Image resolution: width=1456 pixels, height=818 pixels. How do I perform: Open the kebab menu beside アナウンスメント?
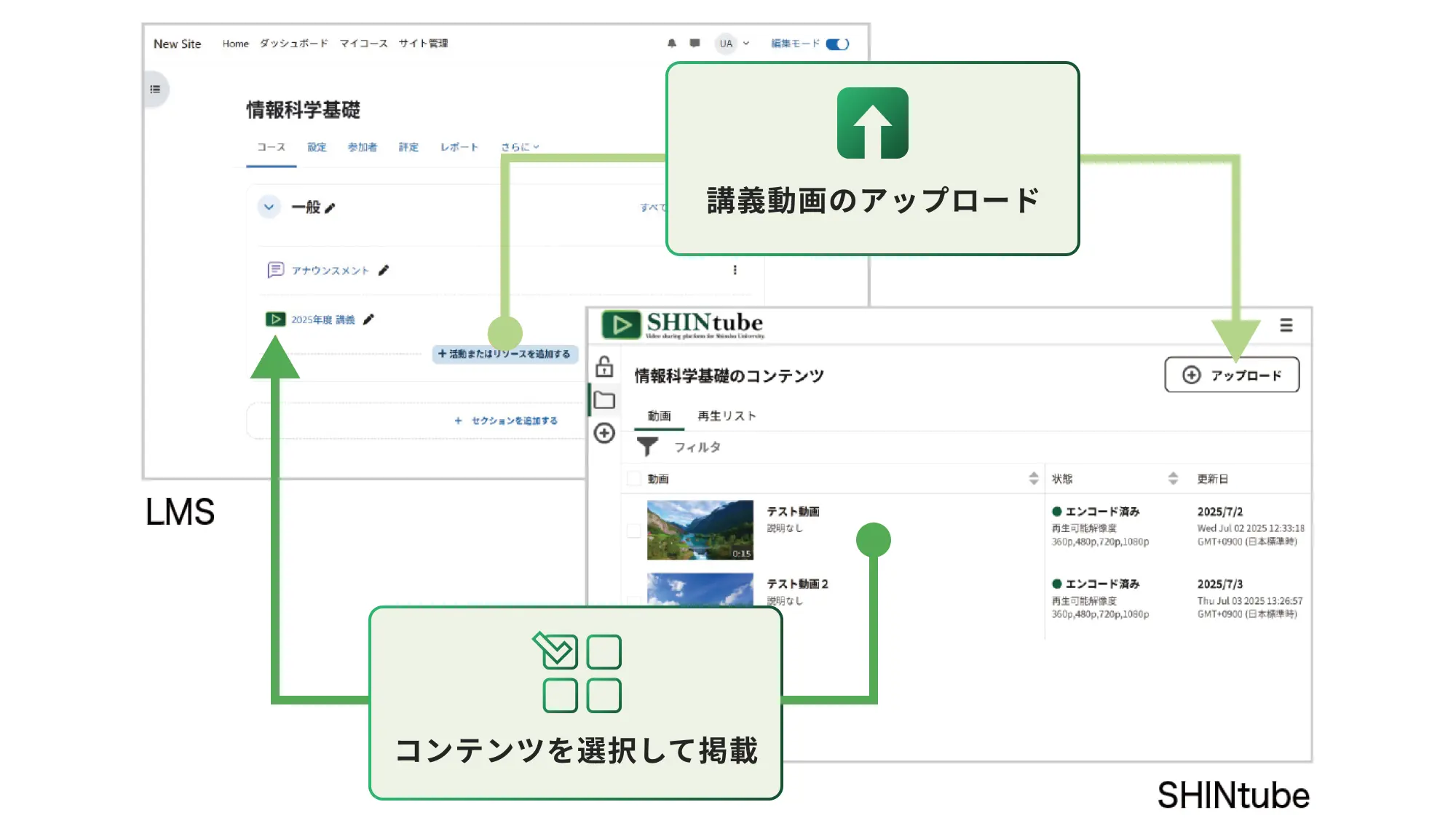pyautogui.click(x=736, y=270)
